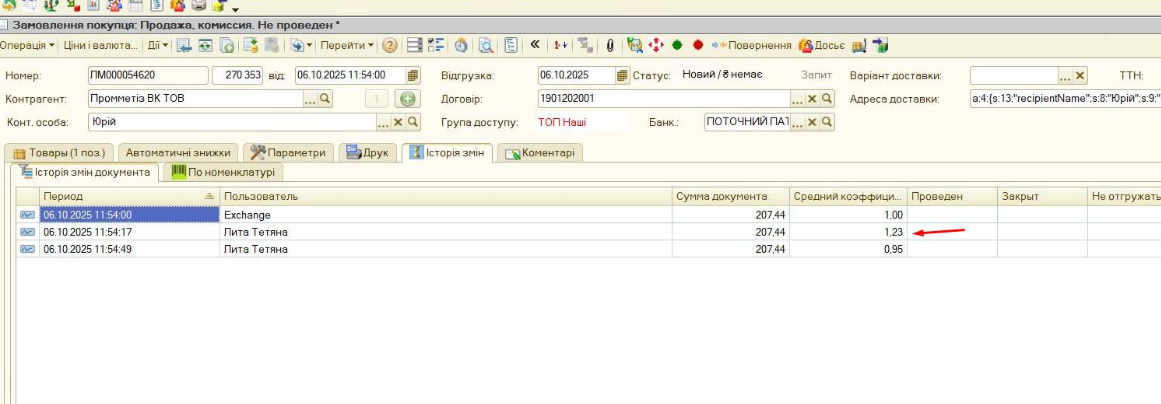Open the Контрагент selection ellipsis
Image resolution: width=1161 pixels, height=404 pixels.
point(310,98)
